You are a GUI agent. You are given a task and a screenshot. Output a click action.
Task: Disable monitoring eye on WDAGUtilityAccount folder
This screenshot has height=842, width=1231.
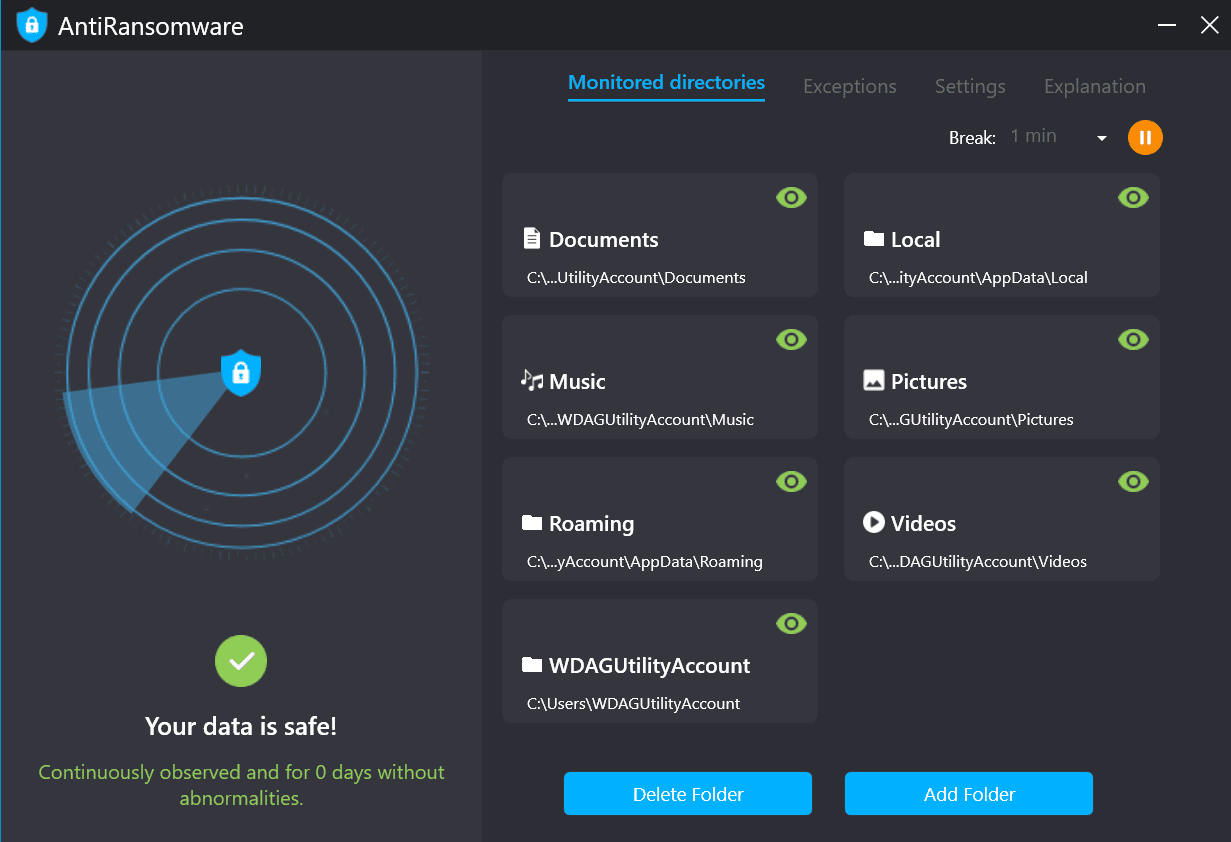click(791, 624)
